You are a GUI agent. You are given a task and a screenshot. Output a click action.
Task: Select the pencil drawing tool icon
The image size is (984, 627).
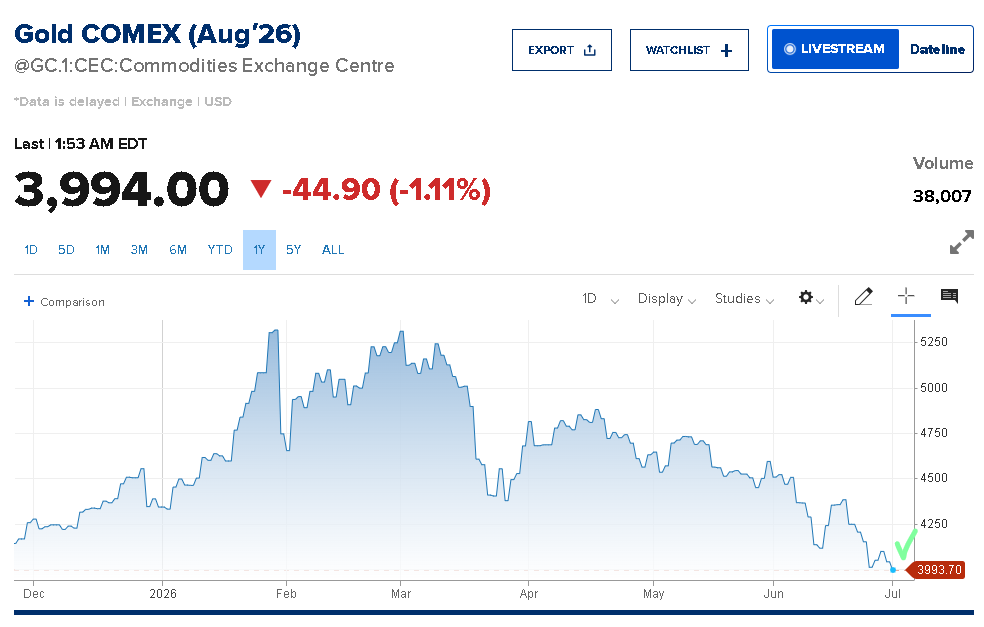pyautogui.click(x=864, y=297)
